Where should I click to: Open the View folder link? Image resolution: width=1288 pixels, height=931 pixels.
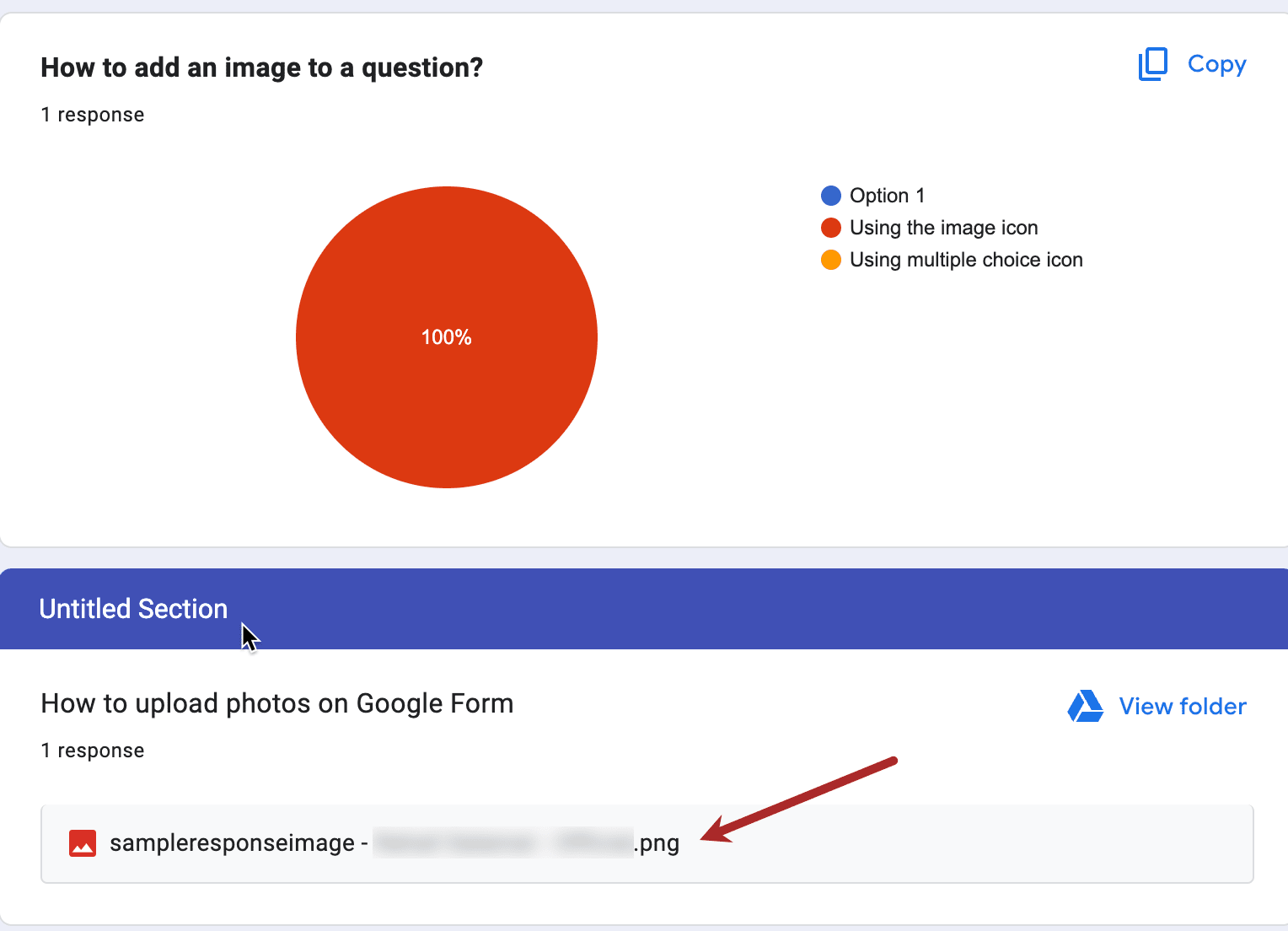point(1182,707)
